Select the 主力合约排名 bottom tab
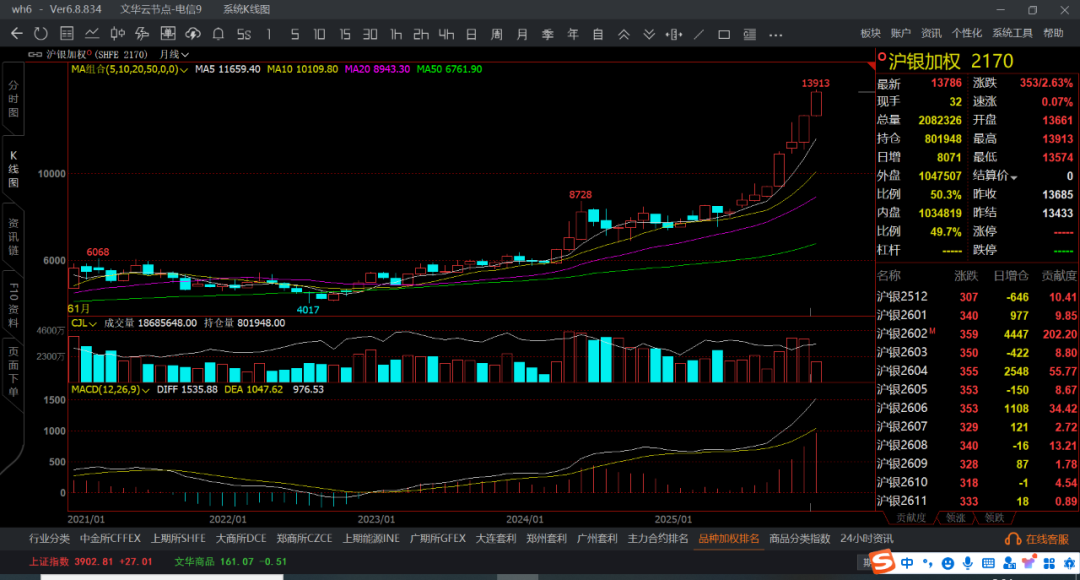The height and width of the screenshot is (580, 1080). click(x=658, y=539)
